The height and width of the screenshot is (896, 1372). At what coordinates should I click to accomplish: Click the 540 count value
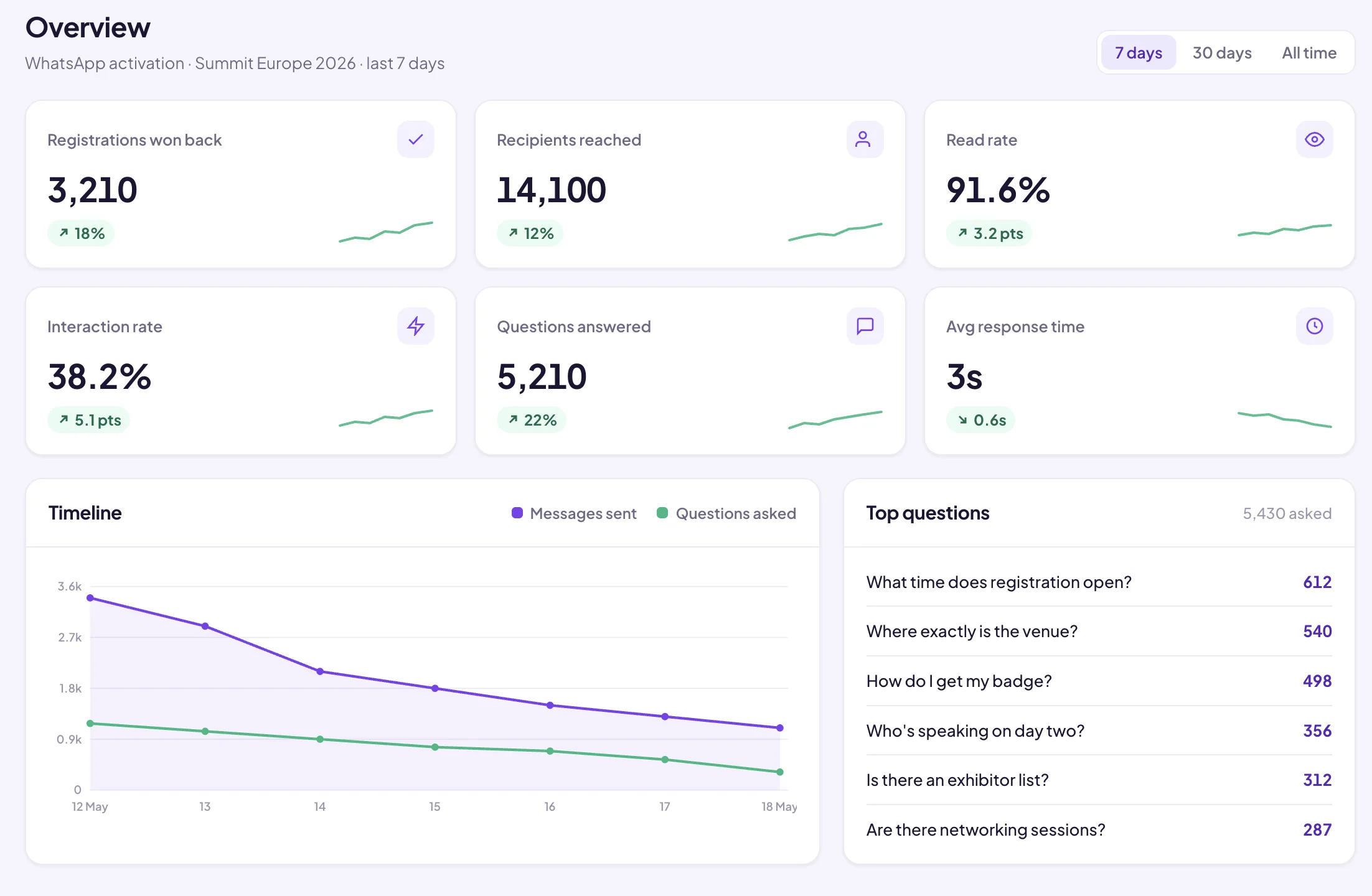coord(1317,631)
